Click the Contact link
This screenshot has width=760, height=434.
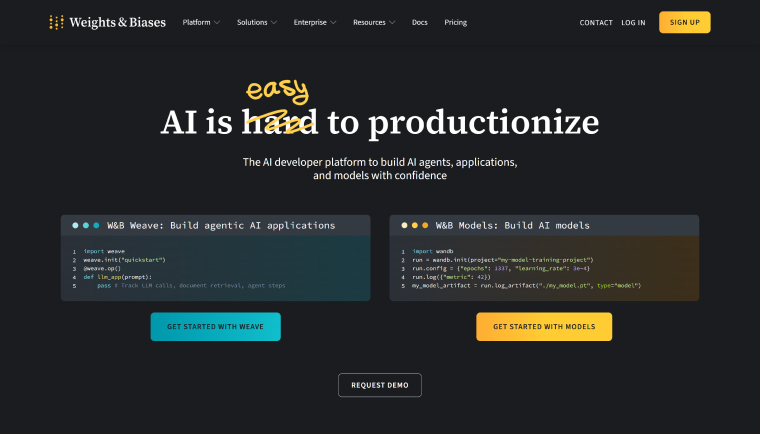(596, 22)
